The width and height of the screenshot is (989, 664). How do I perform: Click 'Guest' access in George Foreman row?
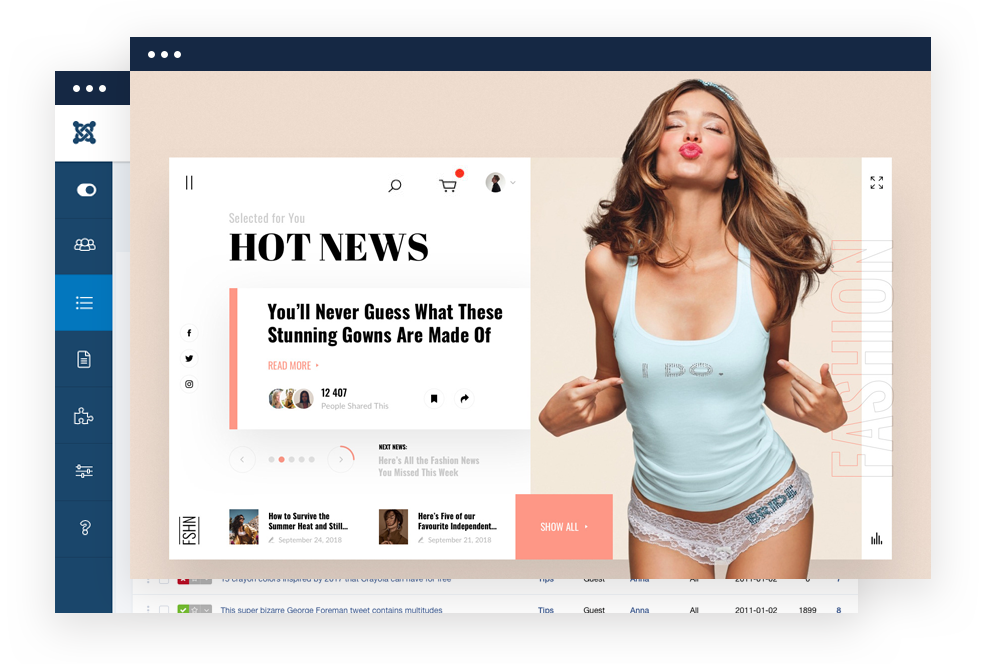pos(594,610)
